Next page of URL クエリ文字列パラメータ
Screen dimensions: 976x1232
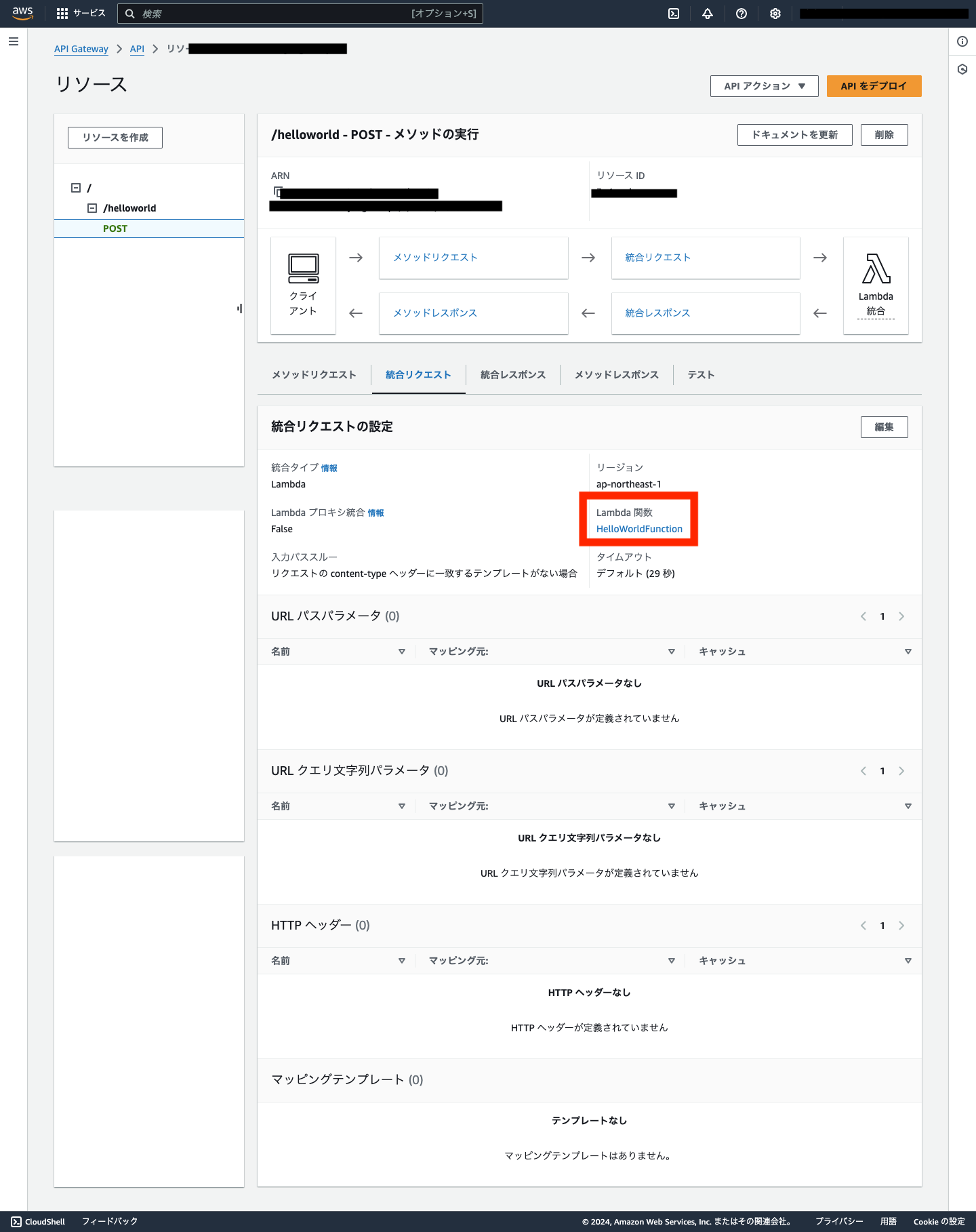pyautogui.click(x=901, y=771)
